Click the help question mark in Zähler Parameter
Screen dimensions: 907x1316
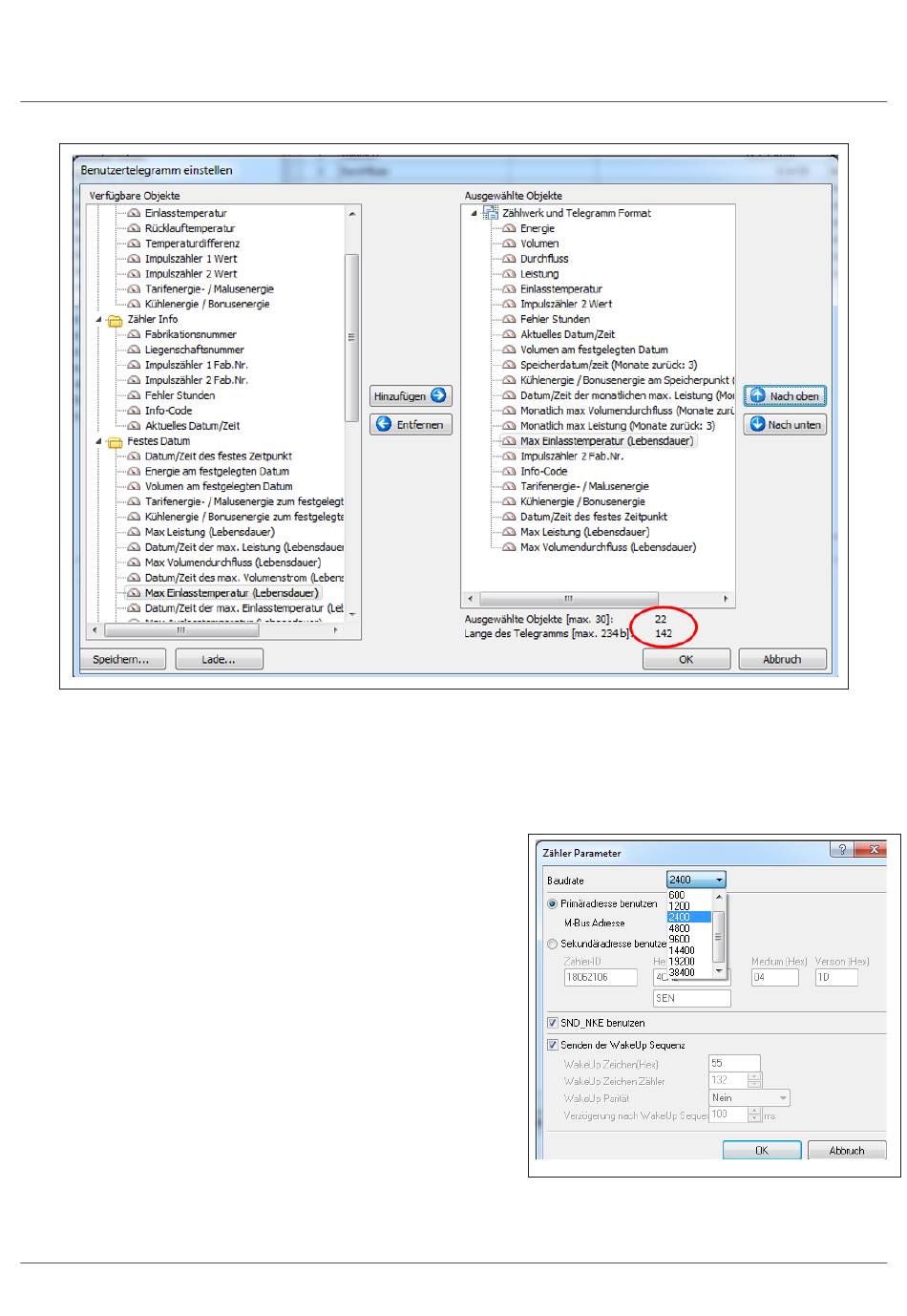pos(841,850)
